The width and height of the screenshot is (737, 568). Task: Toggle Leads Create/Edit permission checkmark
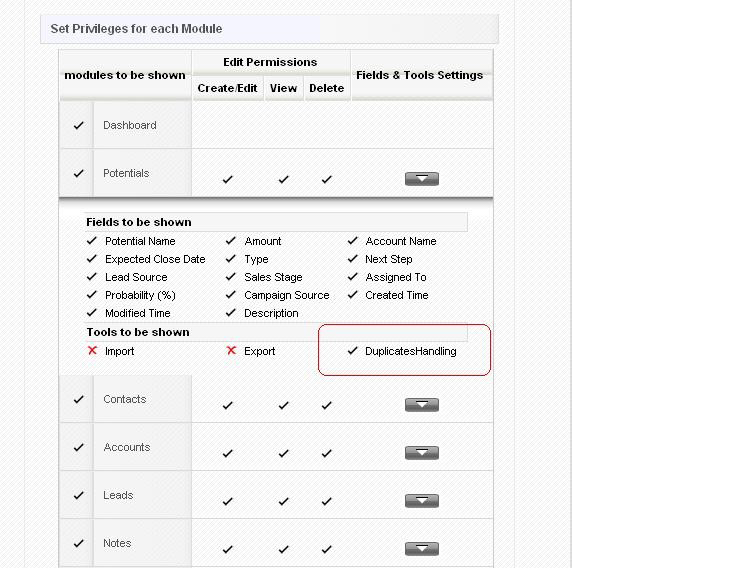click(228, 502)
